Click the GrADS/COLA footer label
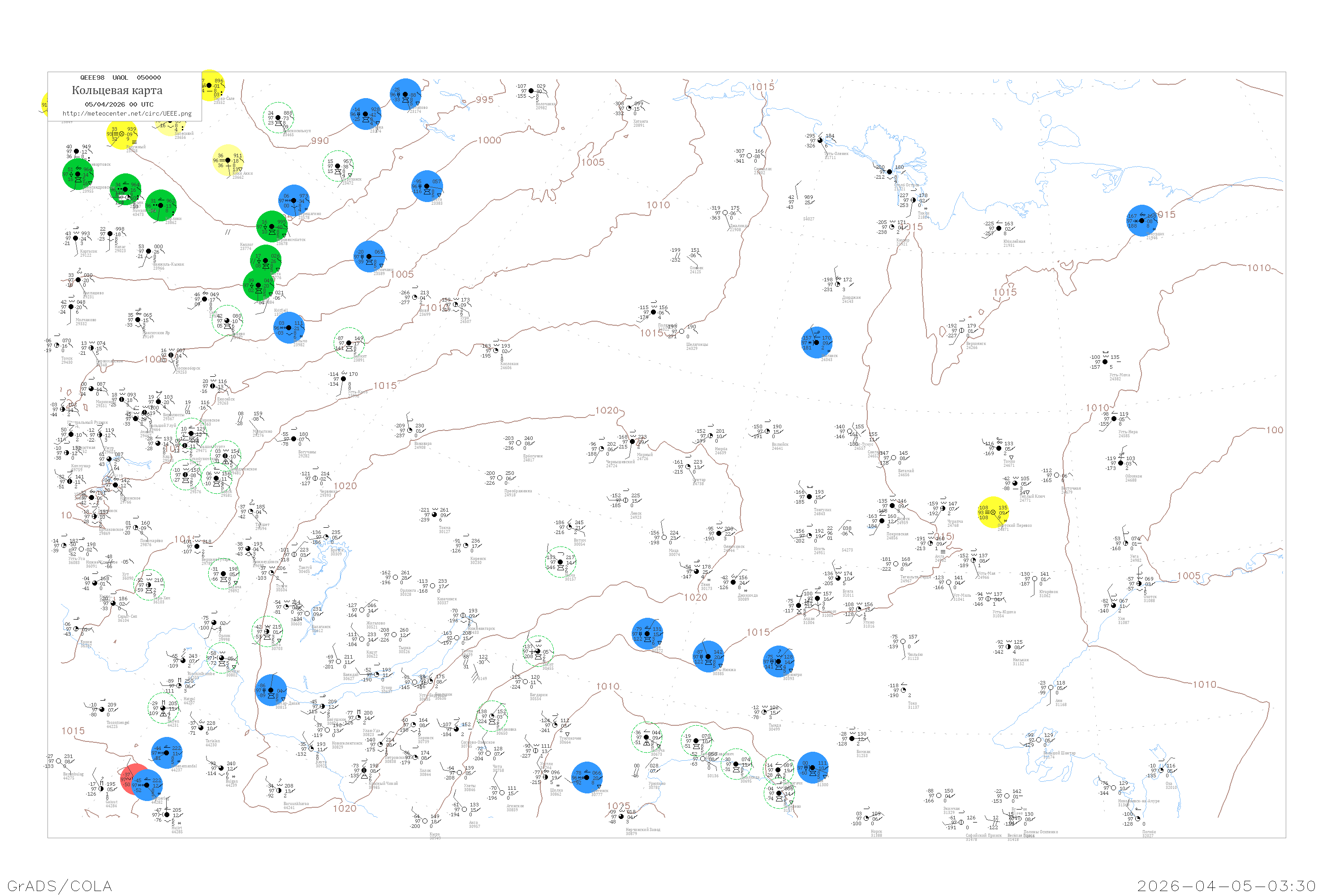 (x=60, y=886)
